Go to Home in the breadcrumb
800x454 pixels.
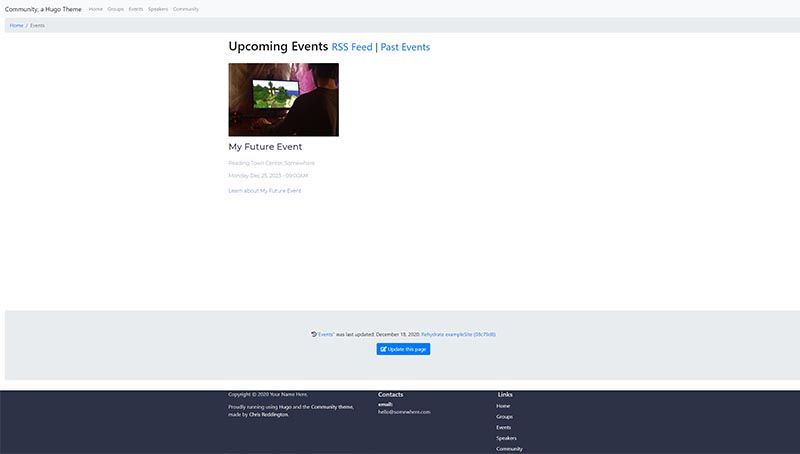pyautogui.click(x=16, y=26)
